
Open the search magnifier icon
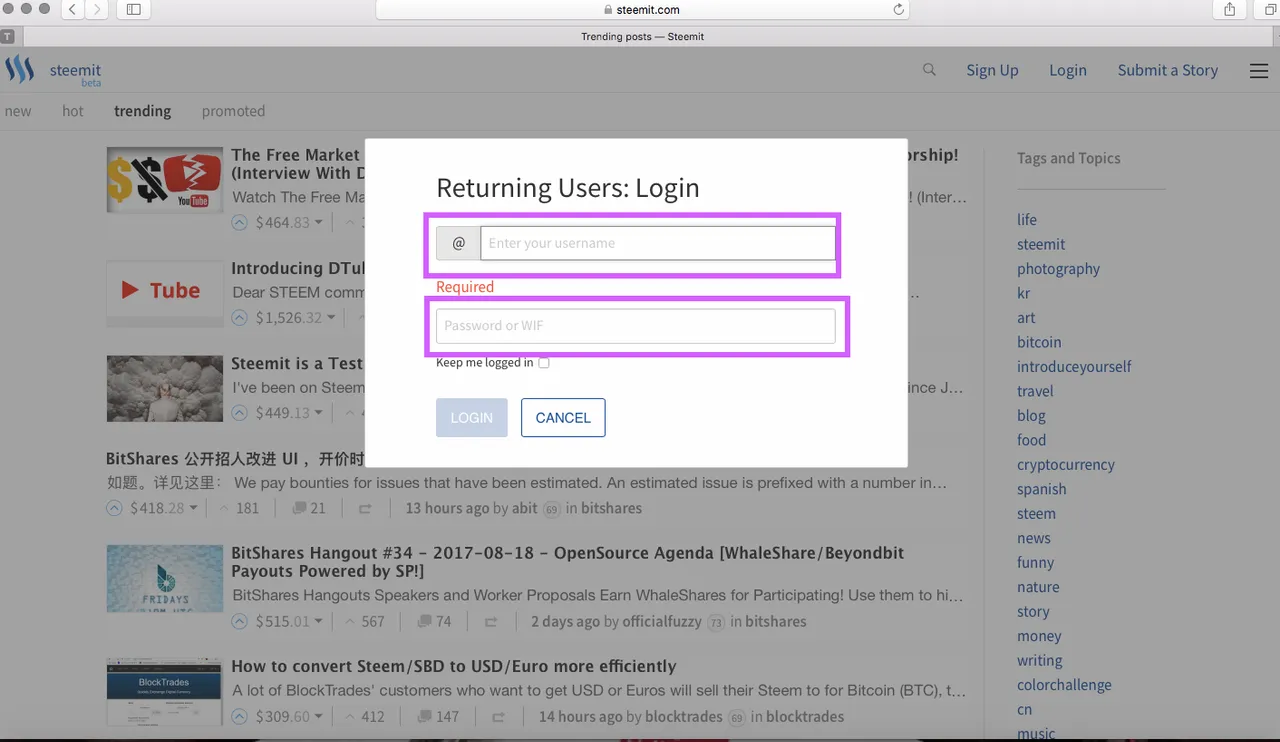(x=929, y=70)
